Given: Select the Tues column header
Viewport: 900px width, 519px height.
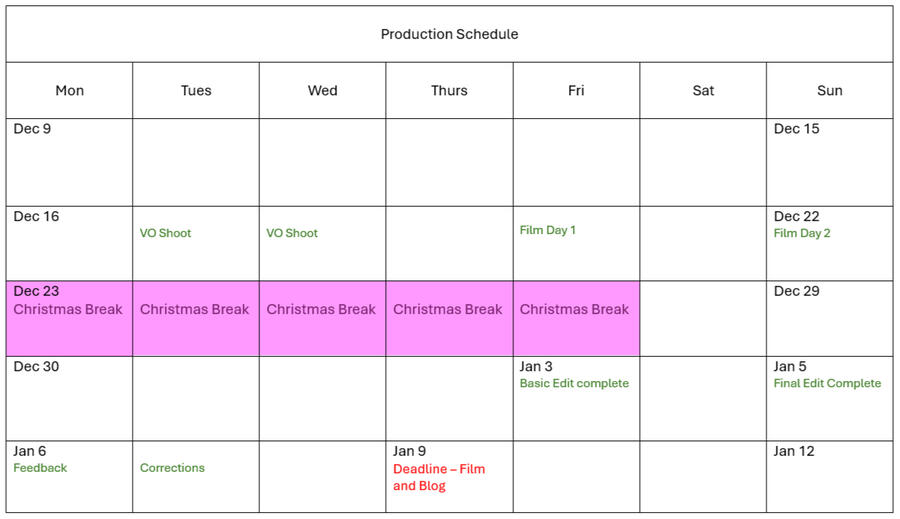Looking at the screenshot, I should tap(196, 91).
